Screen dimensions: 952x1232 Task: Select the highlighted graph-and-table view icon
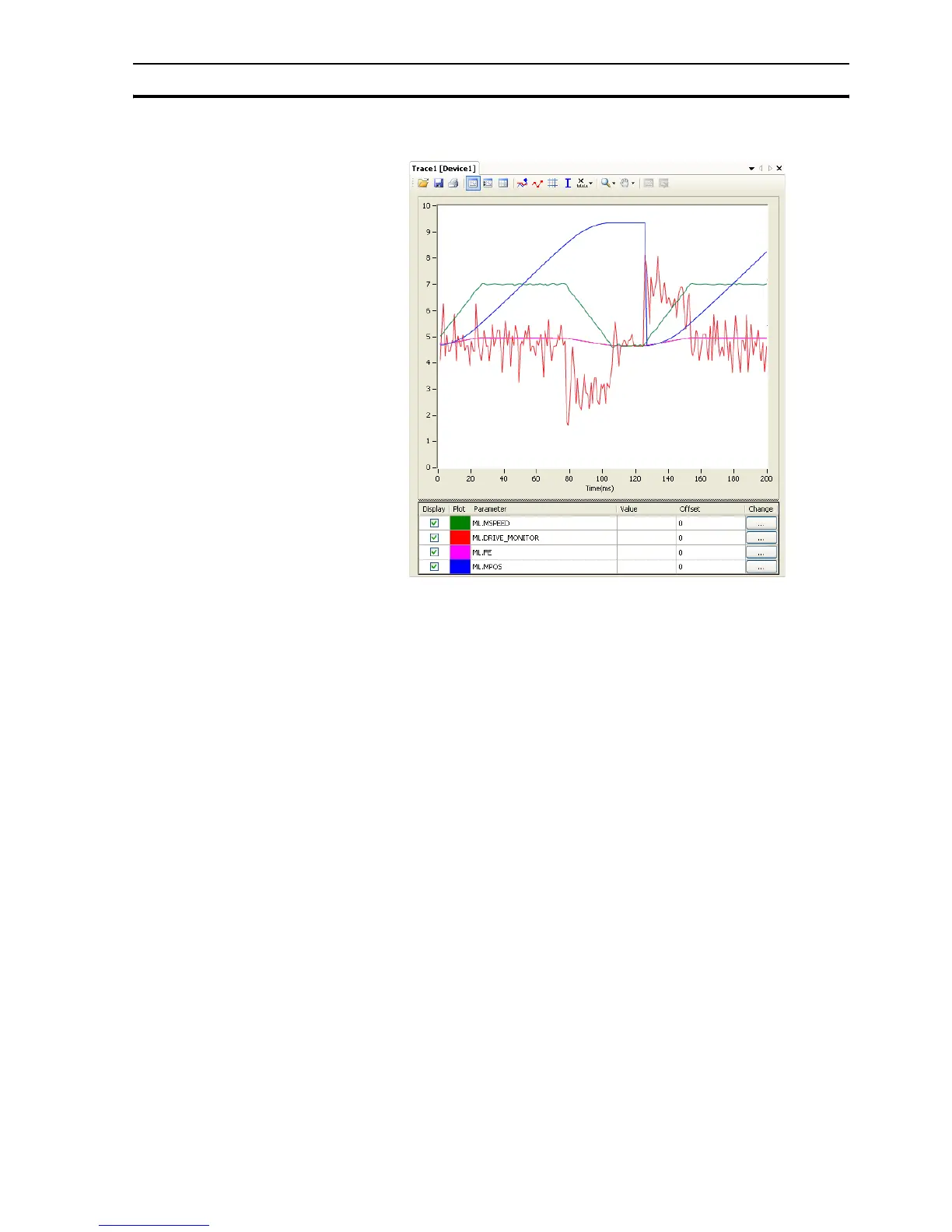[473, 184]
